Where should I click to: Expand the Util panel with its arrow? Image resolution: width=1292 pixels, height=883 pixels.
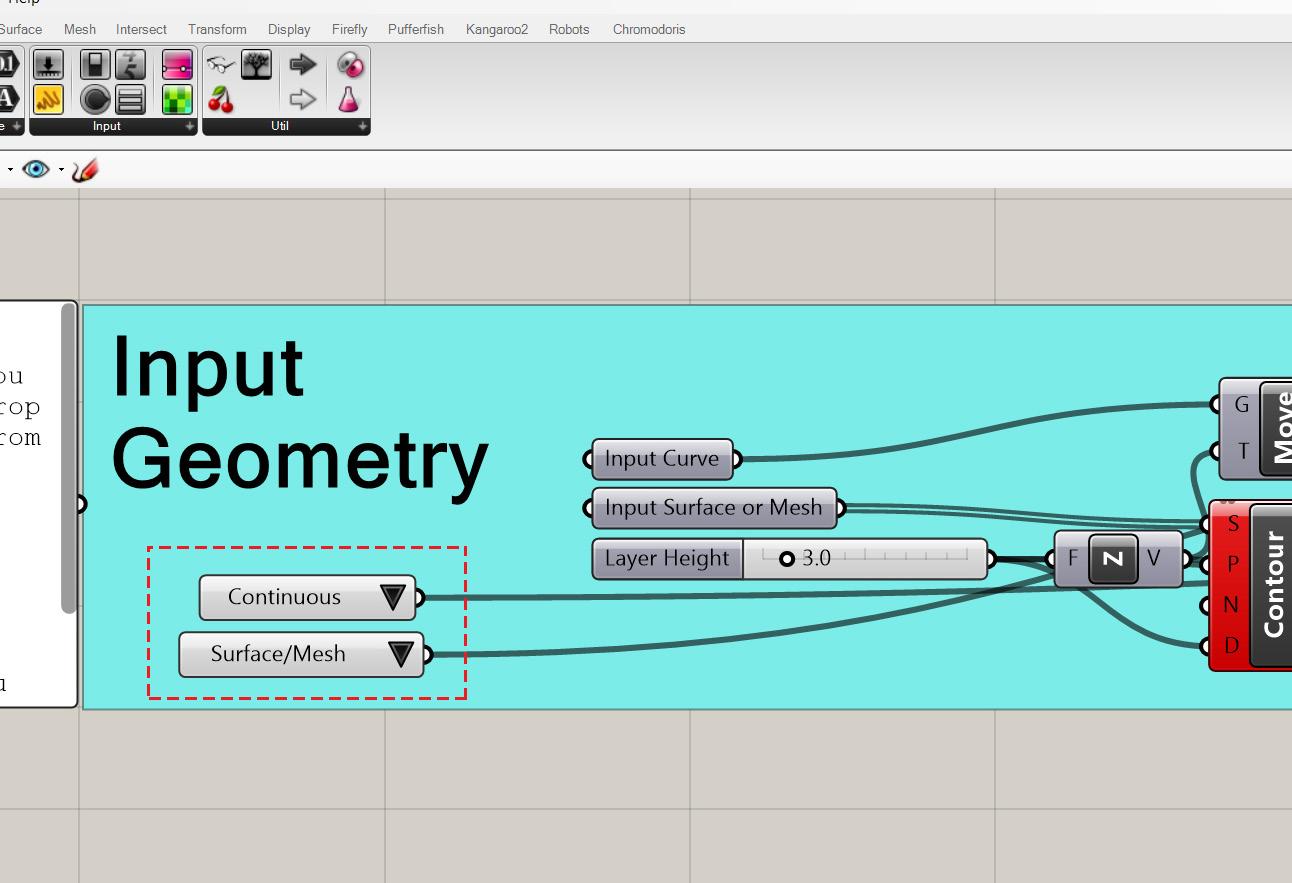click(362, 127)
